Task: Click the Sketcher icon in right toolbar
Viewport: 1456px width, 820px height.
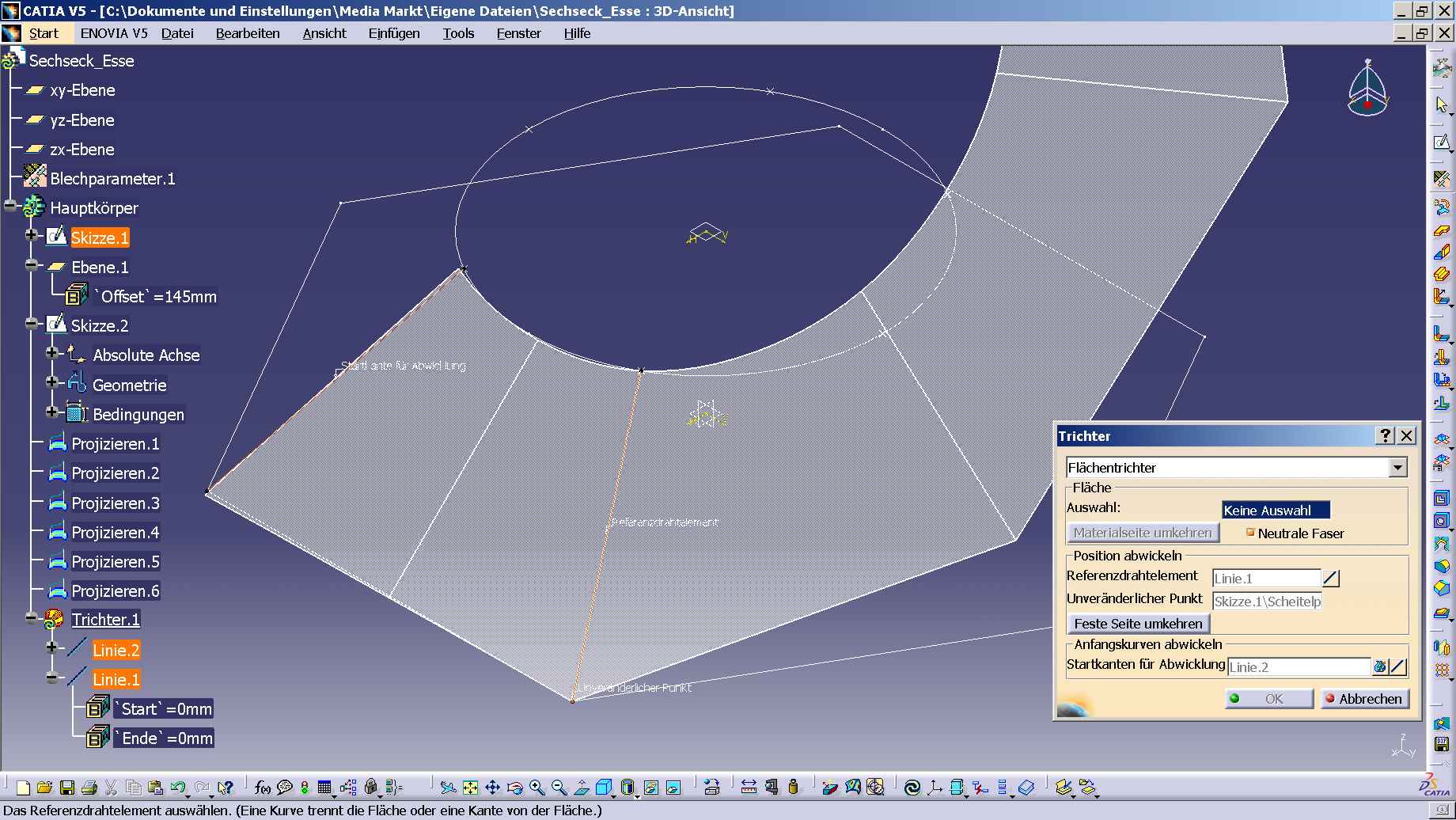Action: (x=1442, y=142)
